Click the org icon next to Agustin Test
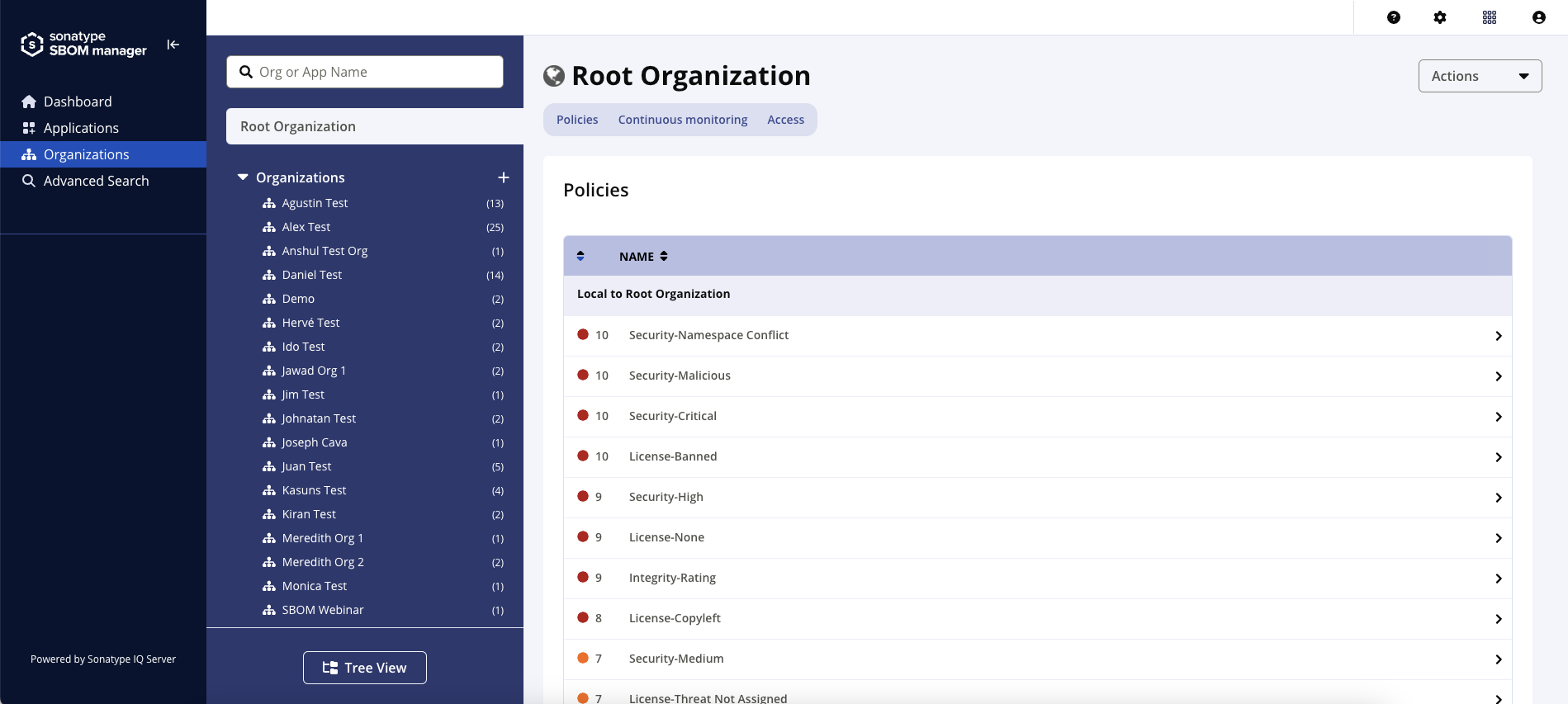Viewport: 1568px width, 704px height. [x=269, y=203]
